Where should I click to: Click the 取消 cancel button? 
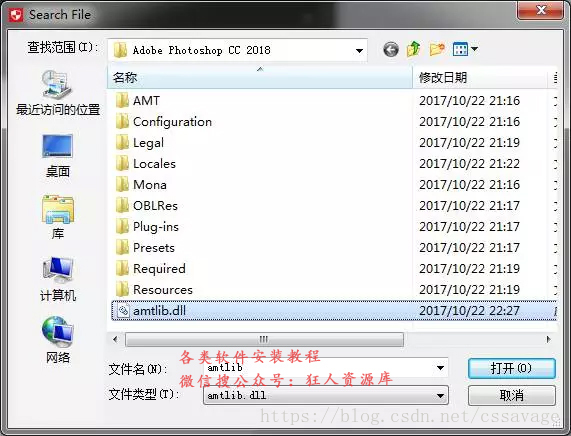point(512,395)
